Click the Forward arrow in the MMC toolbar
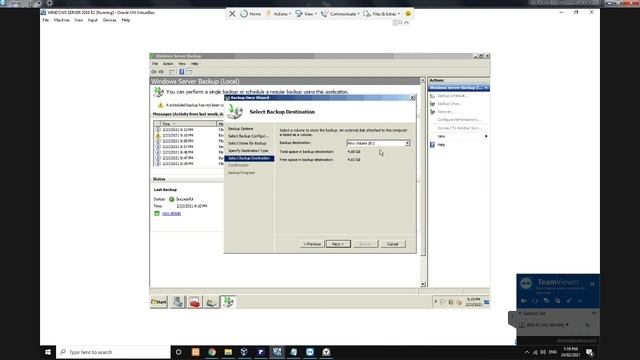Image resolution: width=640 pixels, height=360 pixels. click(x=161, y=72)
